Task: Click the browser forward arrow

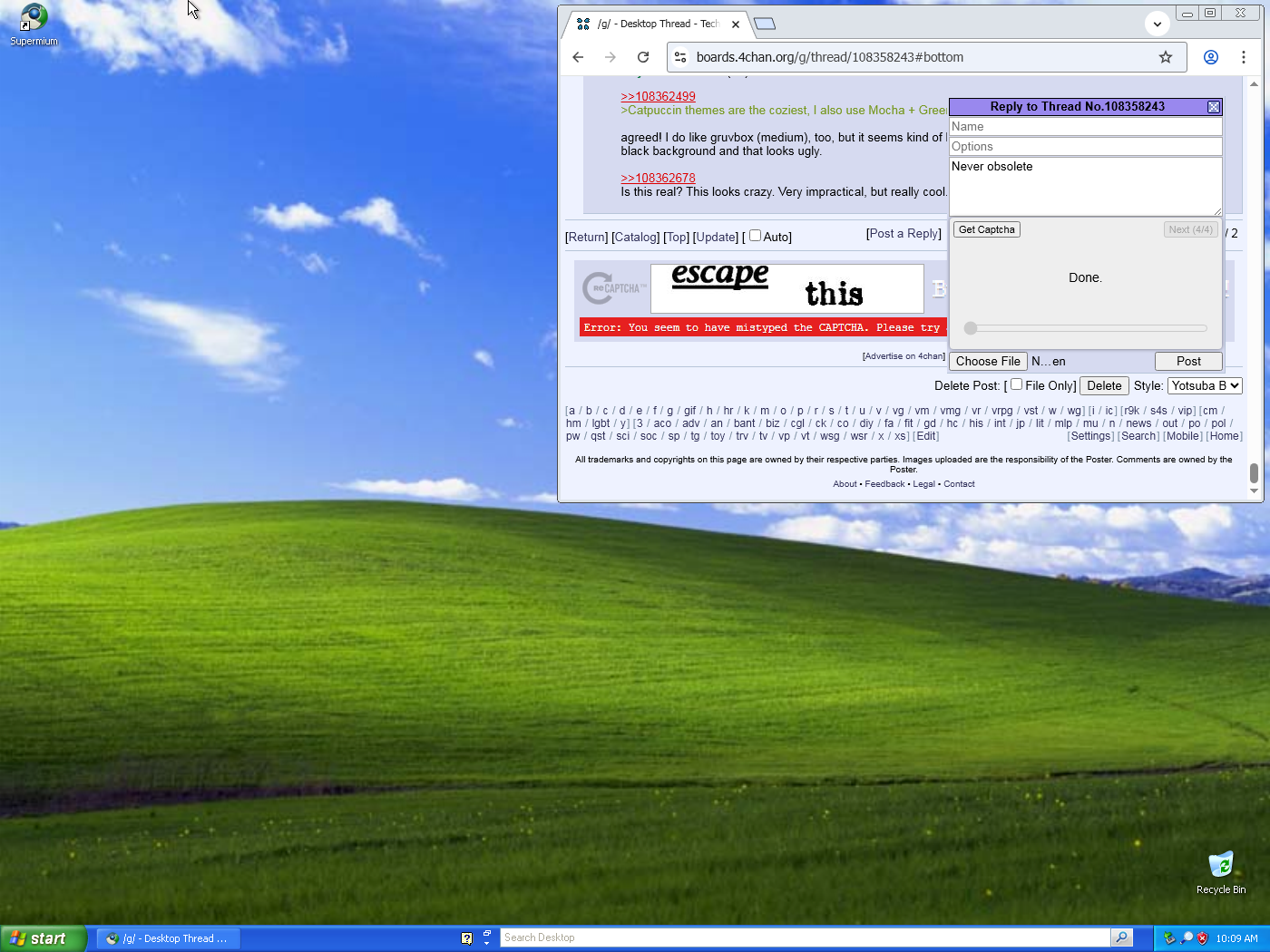Action: coord(611,57)
